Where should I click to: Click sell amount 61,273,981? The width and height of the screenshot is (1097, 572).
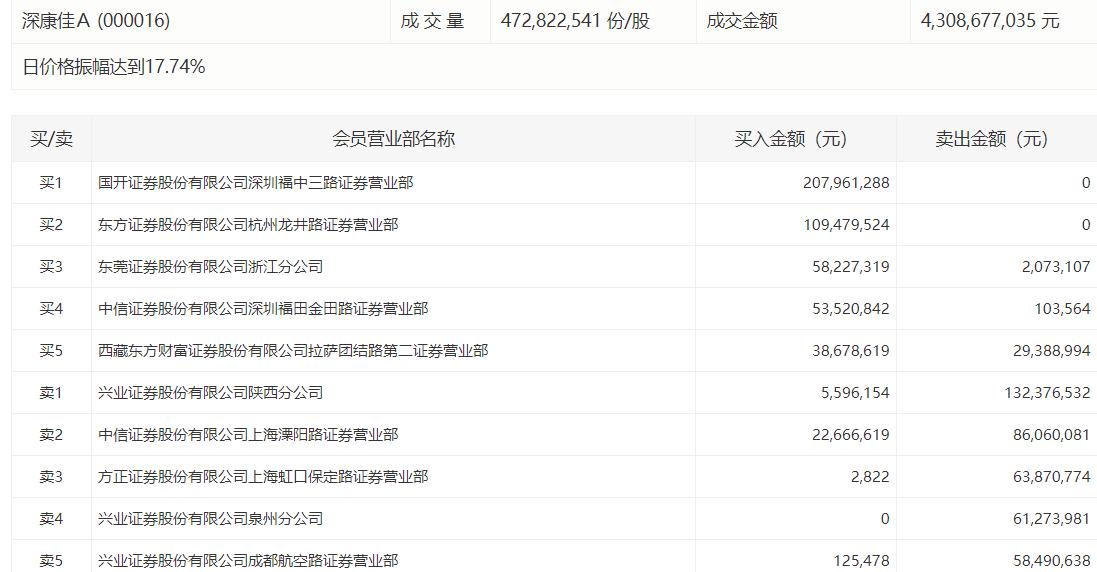[1052, 519]
